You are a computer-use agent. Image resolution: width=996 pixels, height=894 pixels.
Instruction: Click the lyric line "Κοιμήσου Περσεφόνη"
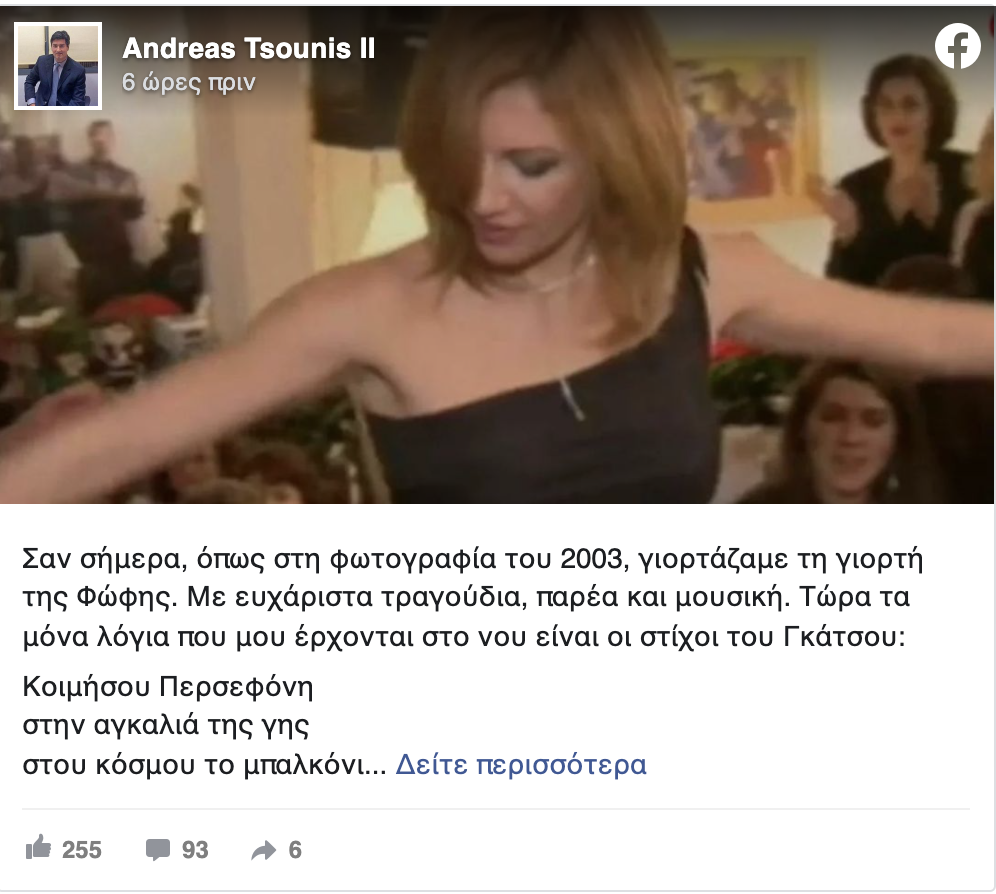pyautogui.click(x=168, y=687)
